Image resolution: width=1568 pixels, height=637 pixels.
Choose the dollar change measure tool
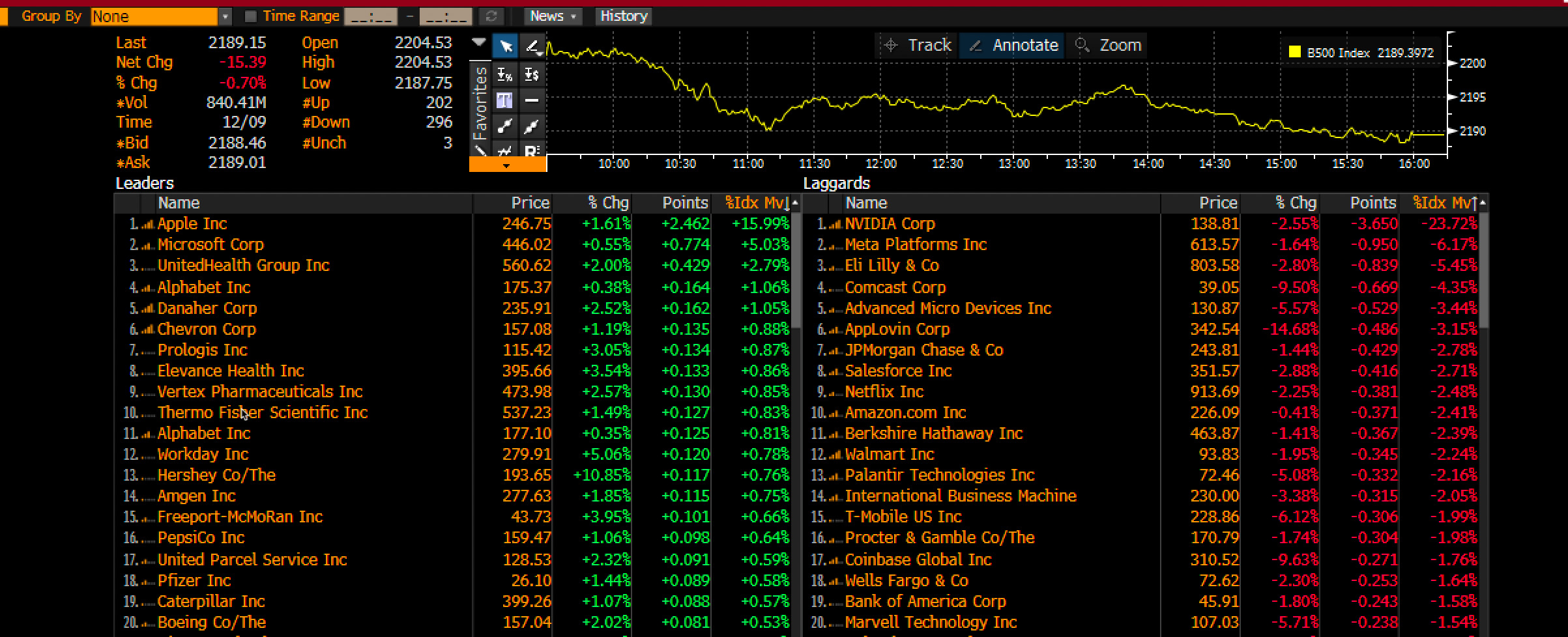click(532, 74)
